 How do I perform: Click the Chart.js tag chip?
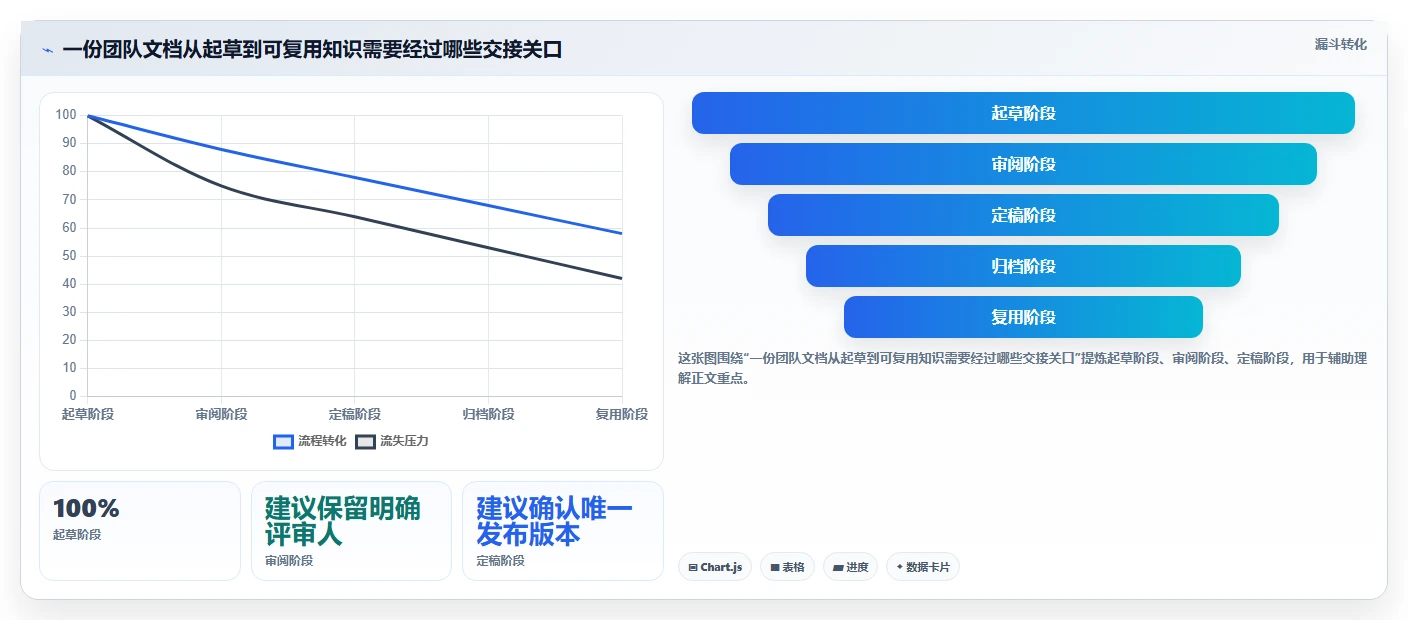715,567
